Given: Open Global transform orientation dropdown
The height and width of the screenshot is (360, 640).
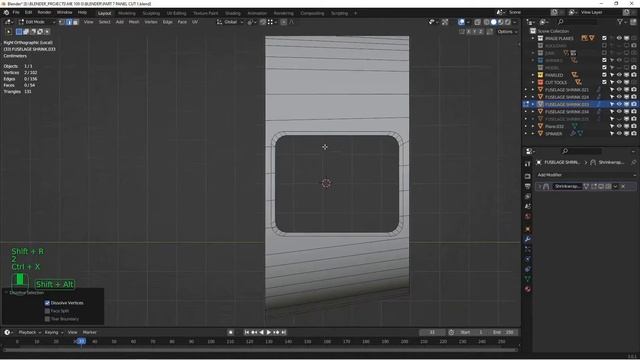Looking at the screenshot, I should (x=230, y=22).
